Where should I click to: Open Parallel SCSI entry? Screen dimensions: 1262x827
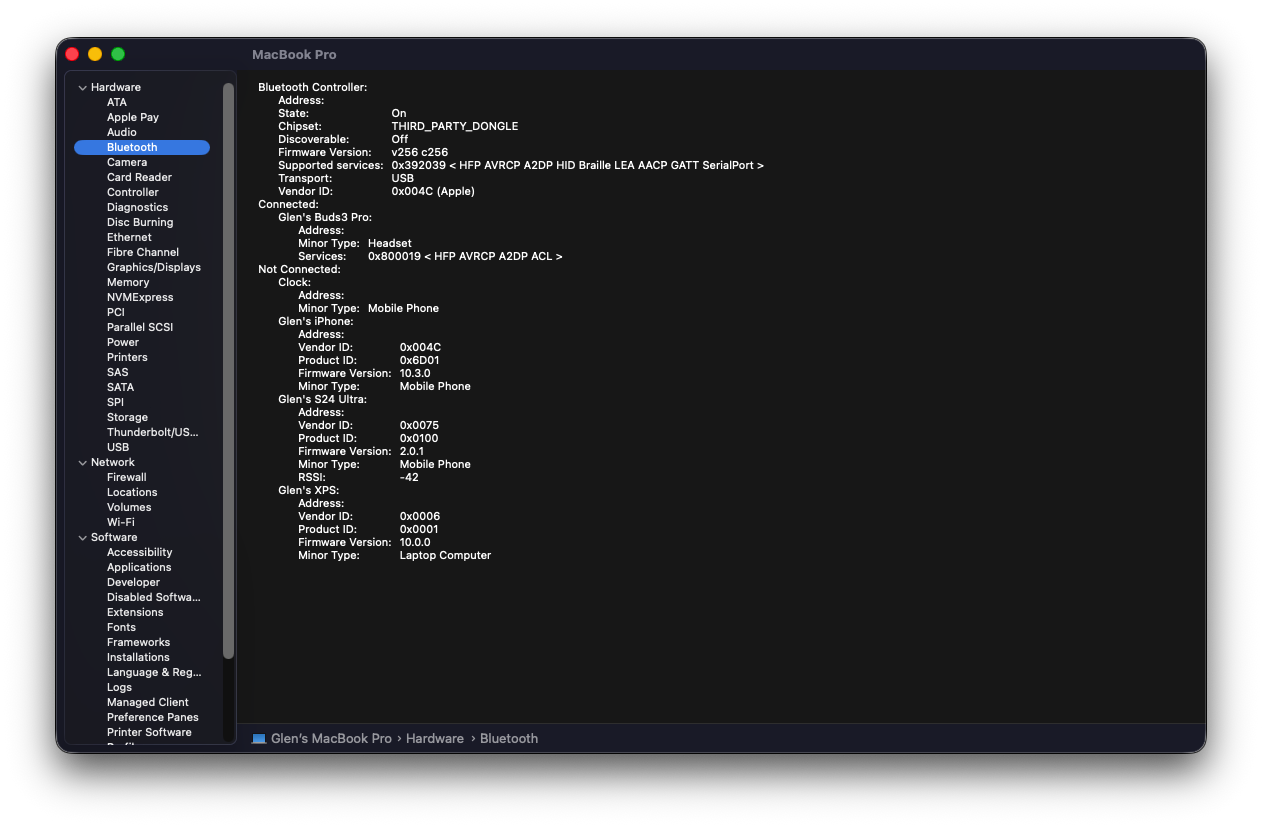[140, 327]
